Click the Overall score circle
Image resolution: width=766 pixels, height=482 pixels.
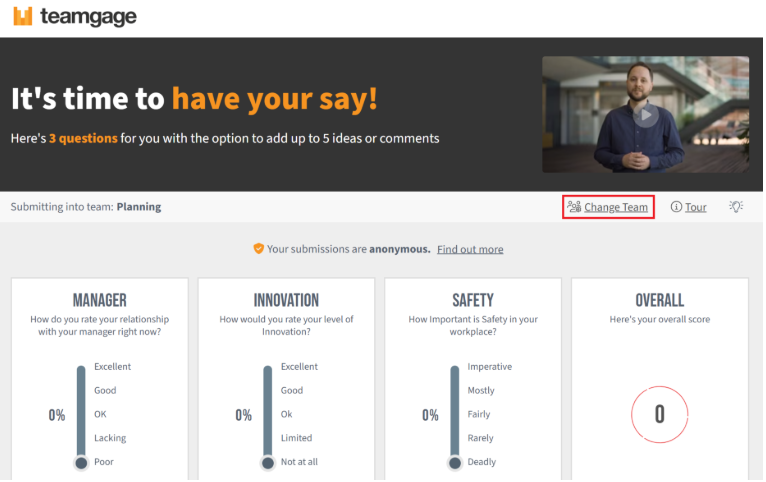(x=659, y=414)
